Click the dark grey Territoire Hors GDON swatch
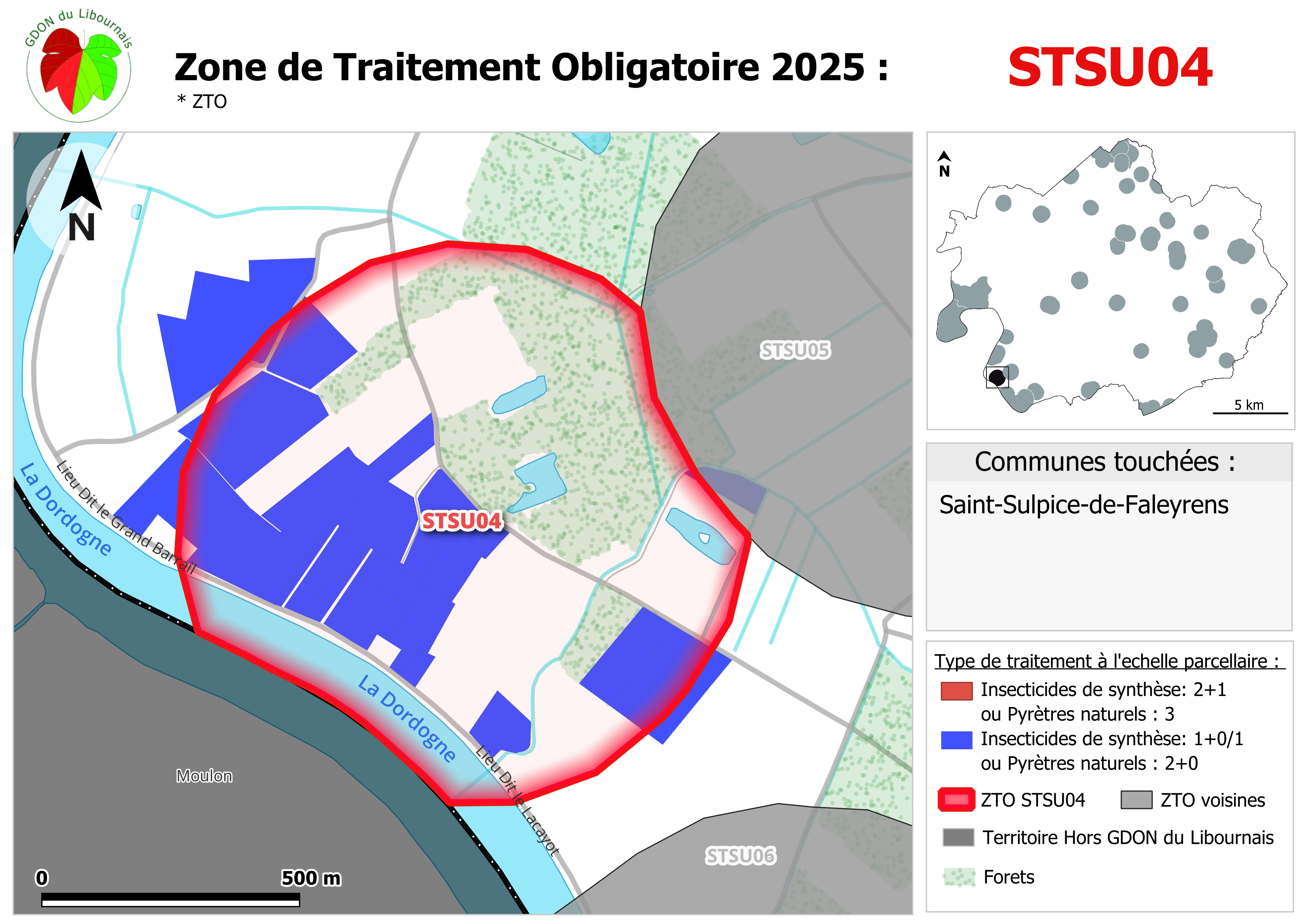 (958, 838)
